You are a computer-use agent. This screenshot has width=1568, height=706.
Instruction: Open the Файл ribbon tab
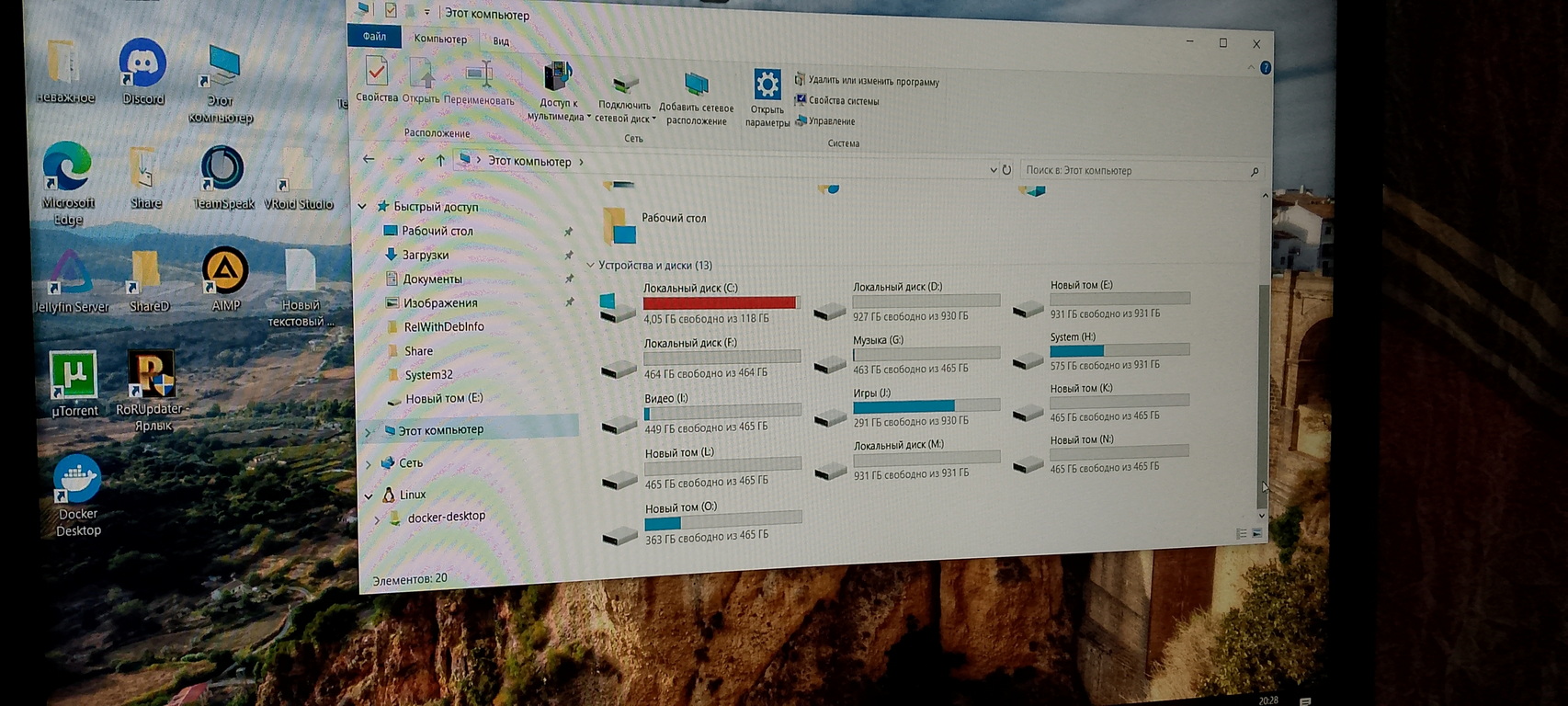click(374, 37)
